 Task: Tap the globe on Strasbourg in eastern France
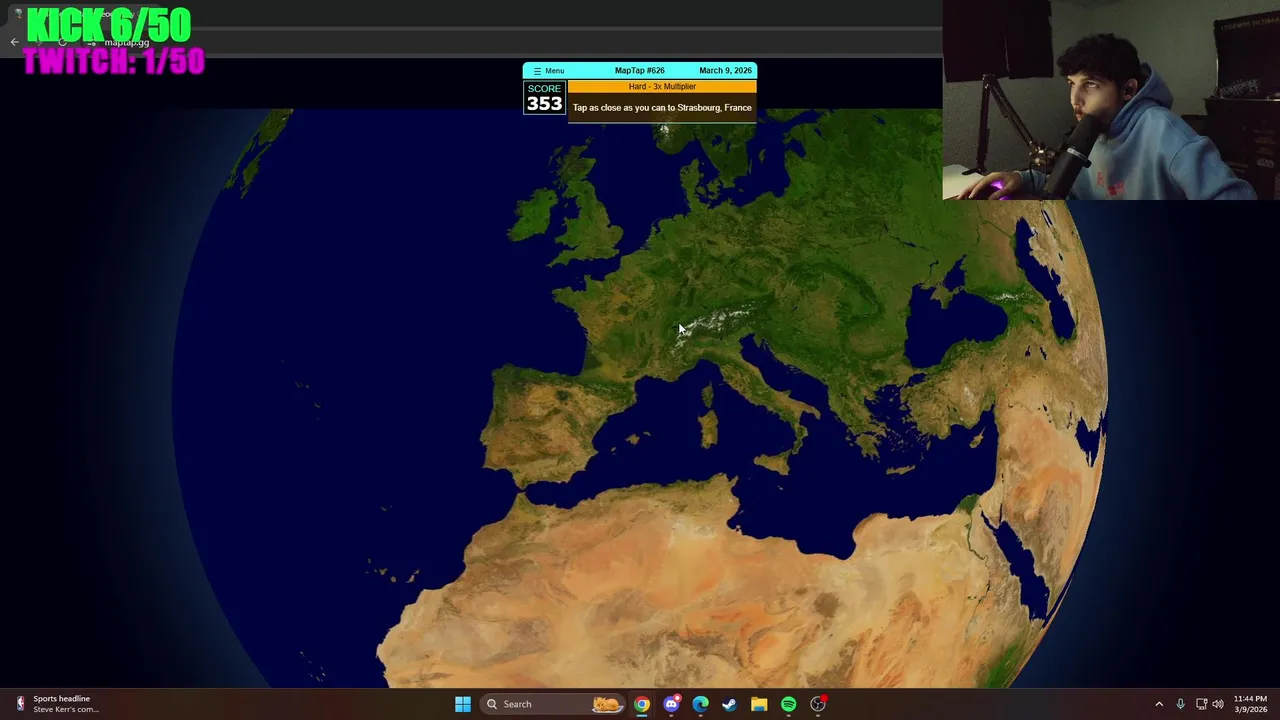(690, 296)
